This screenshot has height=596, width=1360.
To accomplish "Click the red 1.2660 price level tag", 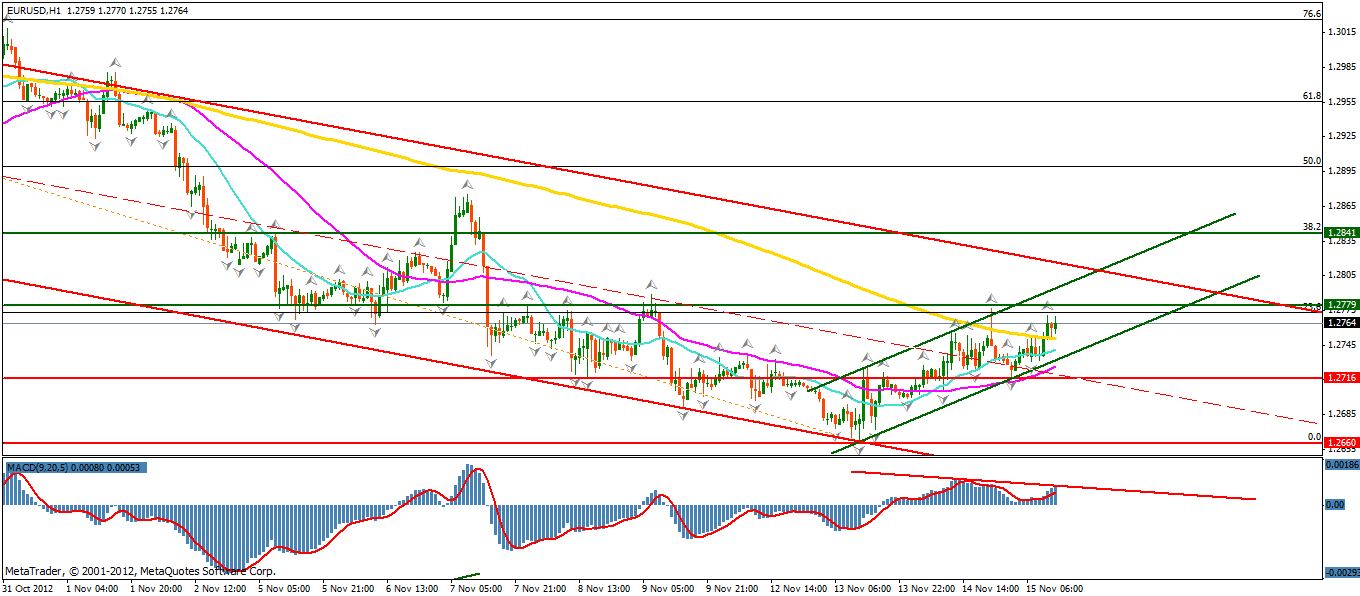I will click(x=1340, y=442).
